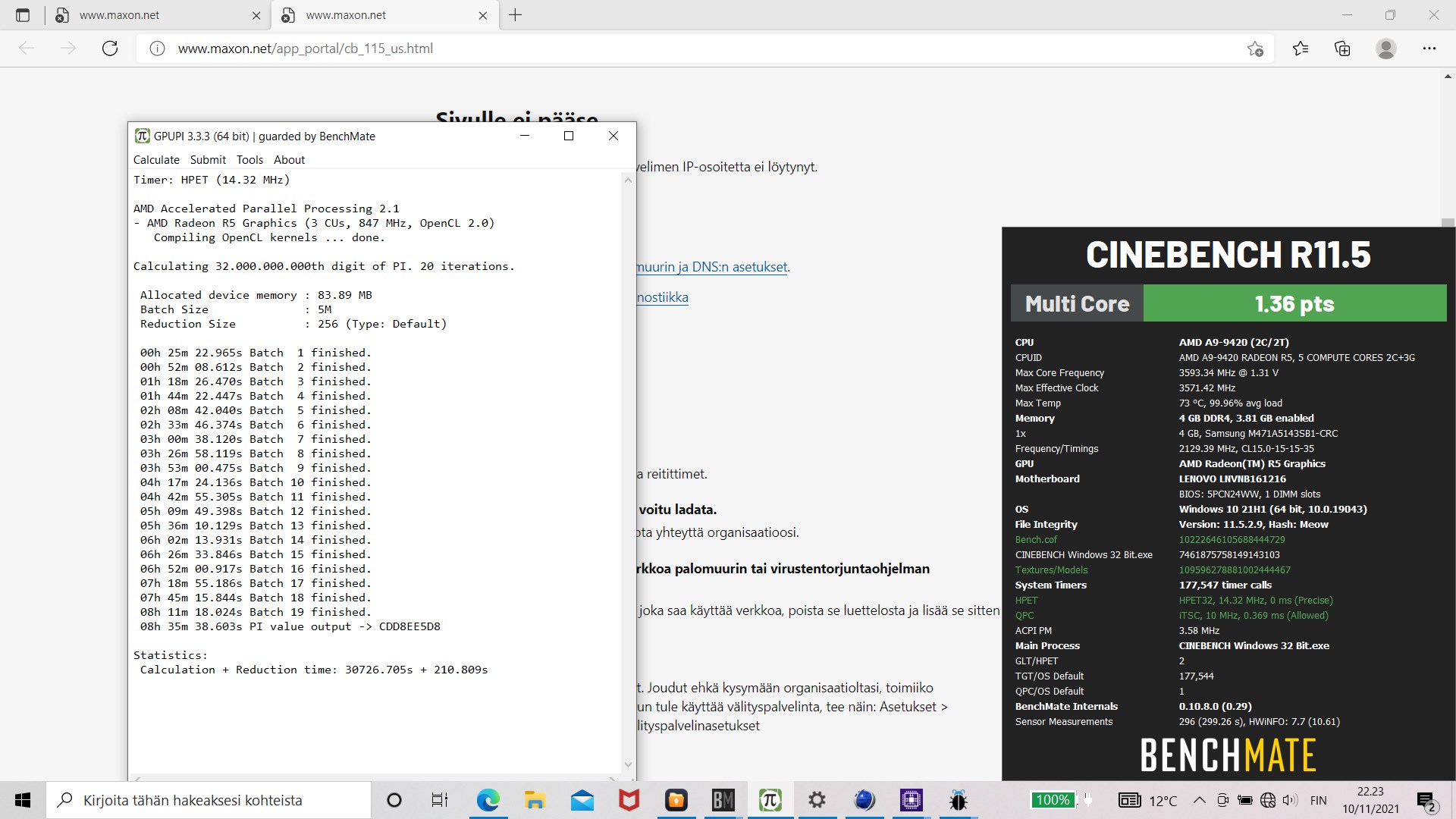Go back to the previous page
This screenshot has width=1456, height=819.
click(27, 49)
